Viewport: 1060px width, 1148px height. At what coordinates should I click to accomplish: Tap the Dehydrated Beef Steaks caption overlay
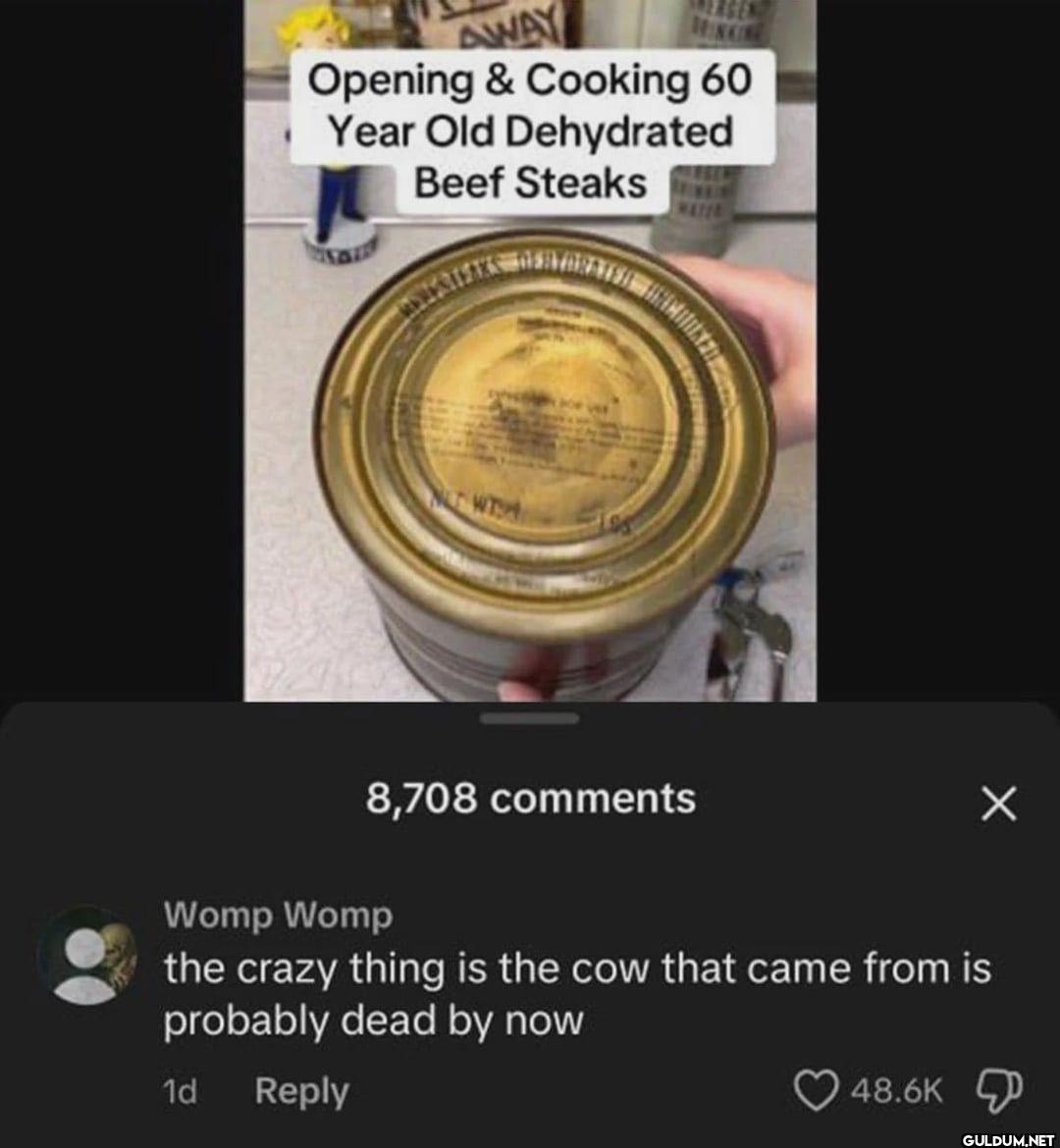533,132
